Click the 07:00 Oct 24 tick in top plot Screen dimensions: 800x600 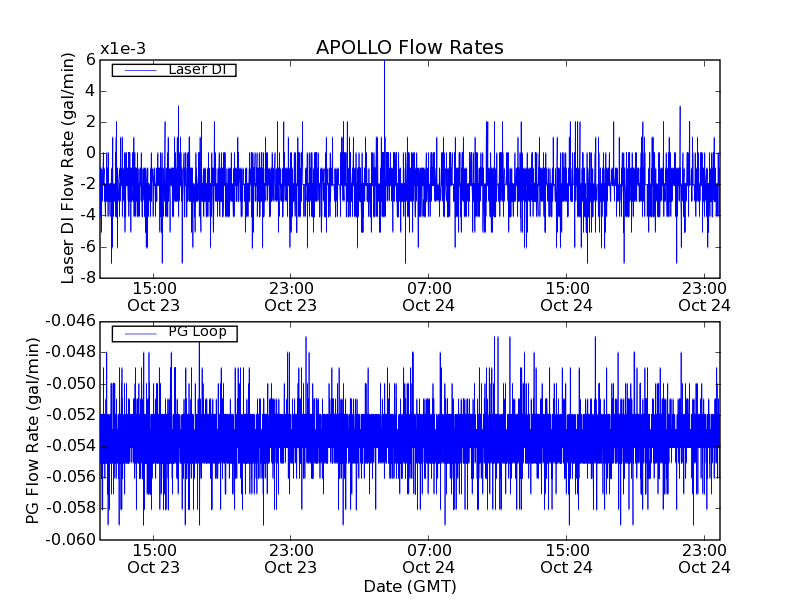[x=428, y=296]
